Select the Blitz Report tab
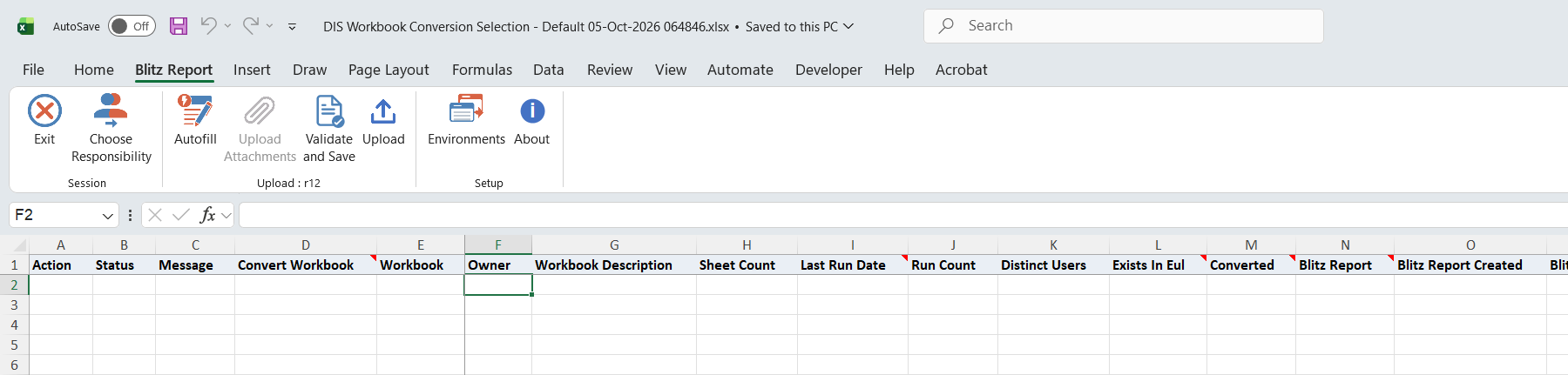The width and height of the screenshot is (1568, 375). click(x=173, y=70)
